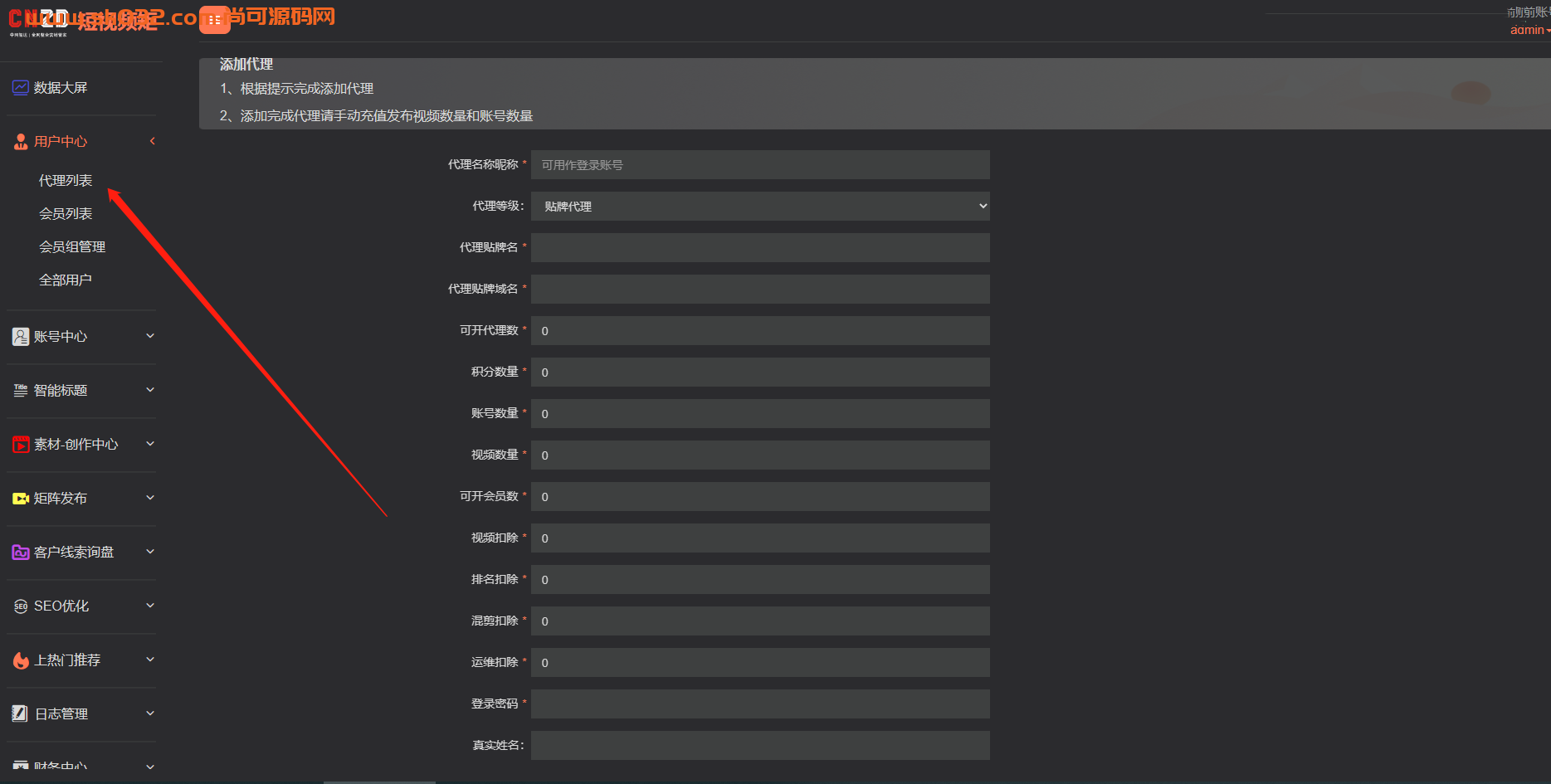This screenshot has width=1551, height=784.
Task: Expand the 矩阵发布 chevron
Action: tap(150, 498)
